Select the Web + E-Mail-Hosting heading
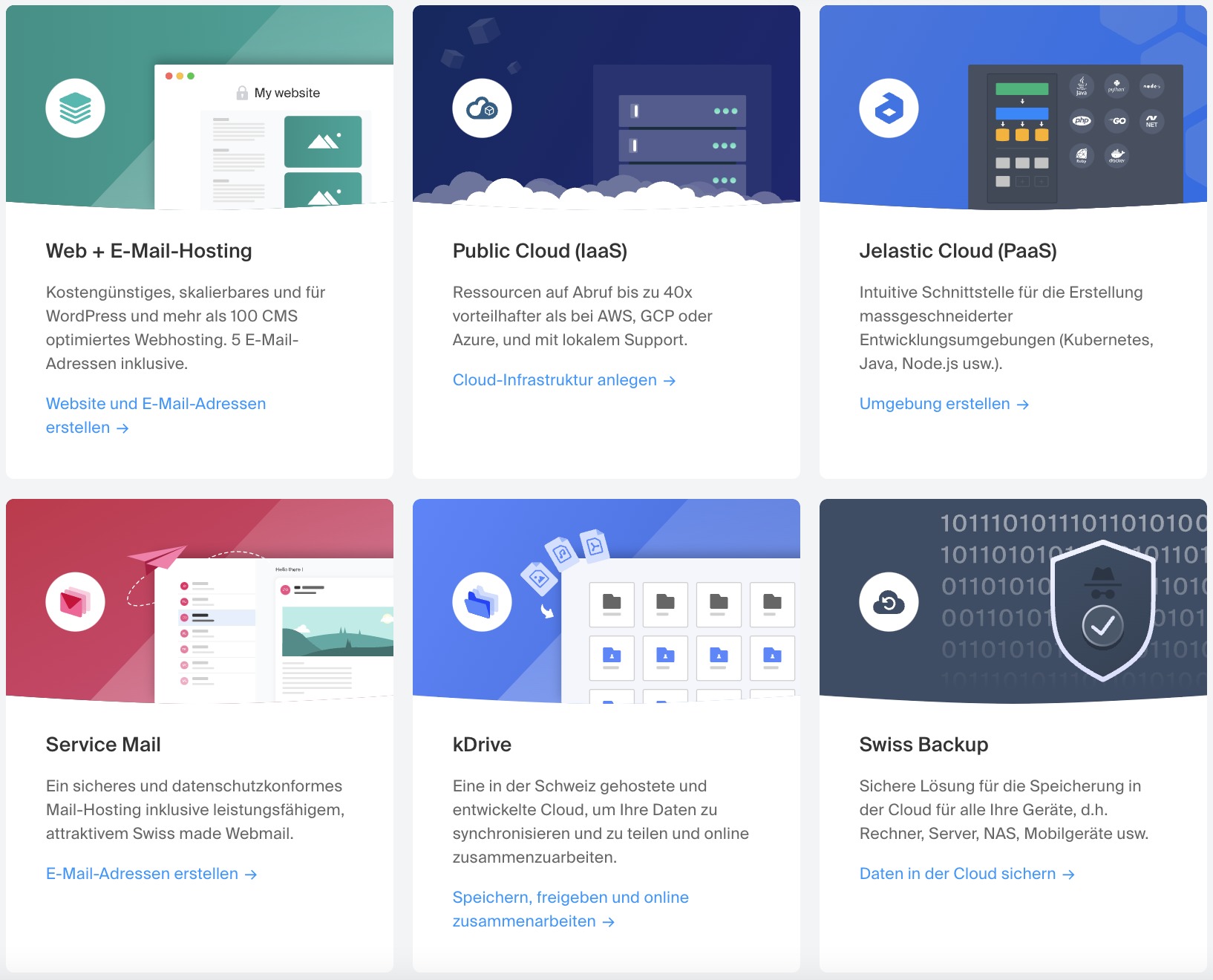Viewport: 1213px width, 980px height. [x=149, y=251]
